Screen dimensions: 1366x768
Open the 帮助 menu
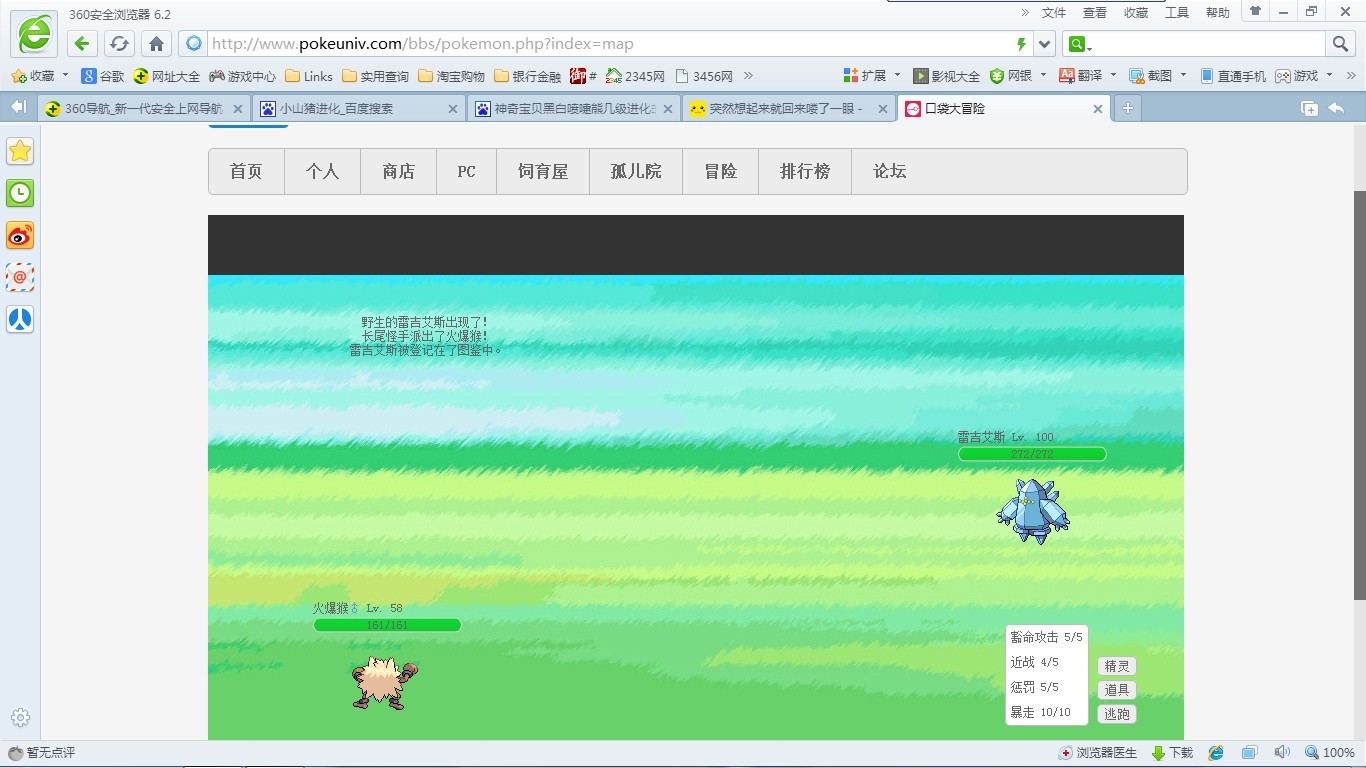click(1218, 13)
